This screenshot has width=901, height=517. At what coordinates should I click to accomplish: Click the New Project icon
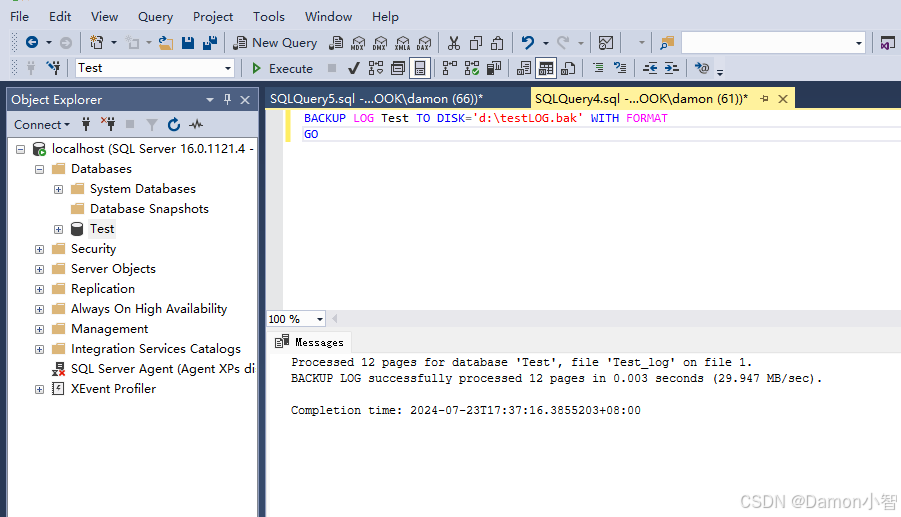(97, 43)
